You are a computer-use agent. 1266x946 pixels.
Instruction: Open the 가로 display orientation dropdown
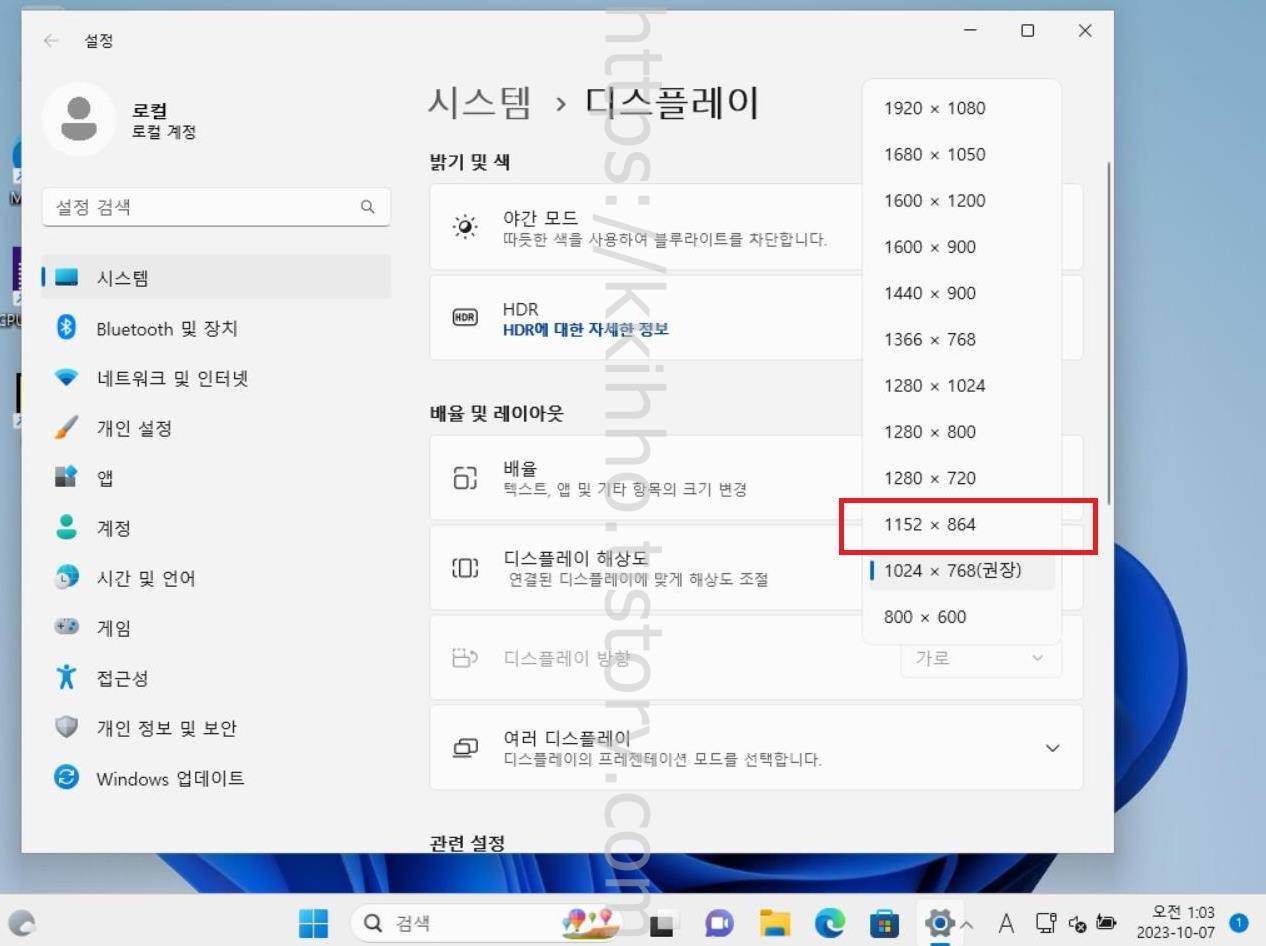click(980, 658)
